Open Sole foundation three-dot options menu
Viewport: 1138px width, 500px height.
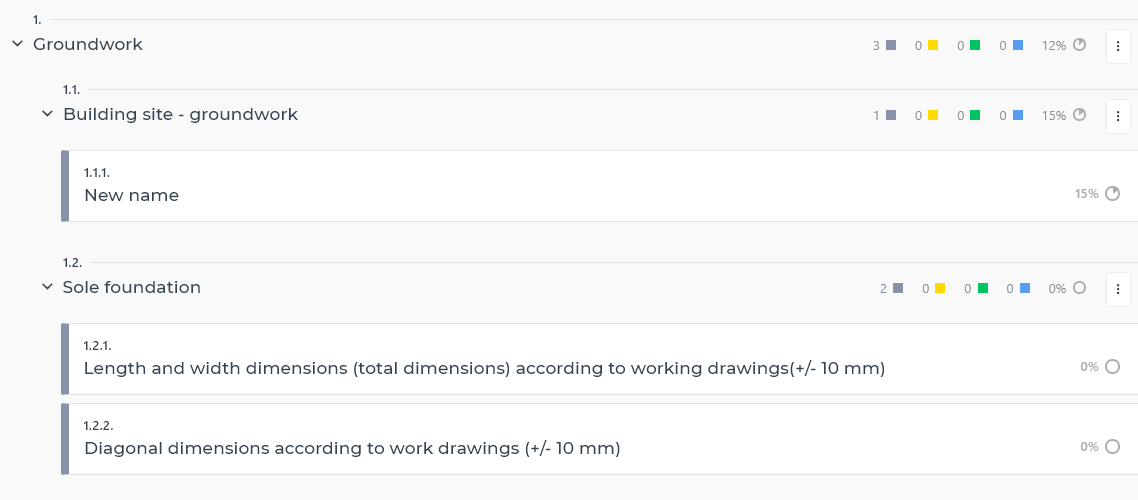coord(1118,289)
